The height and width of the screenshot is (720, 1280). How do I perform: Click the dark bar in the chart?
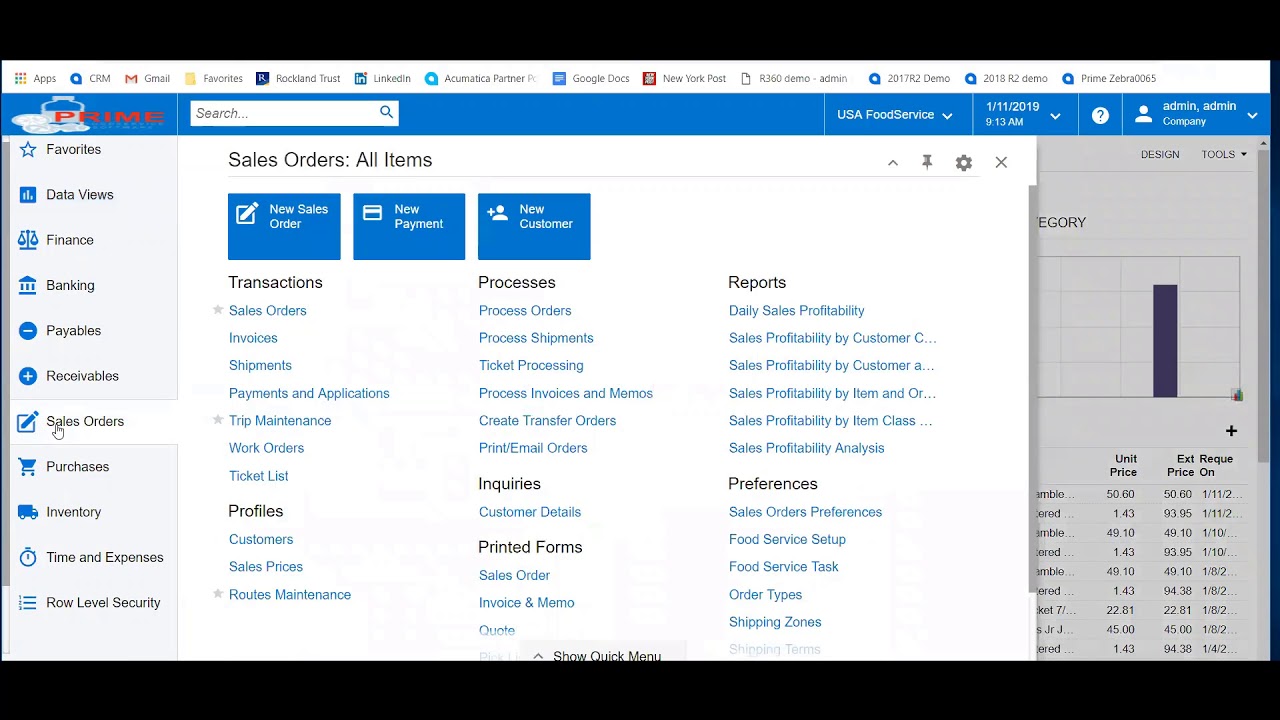click(x=1165, y=341)
